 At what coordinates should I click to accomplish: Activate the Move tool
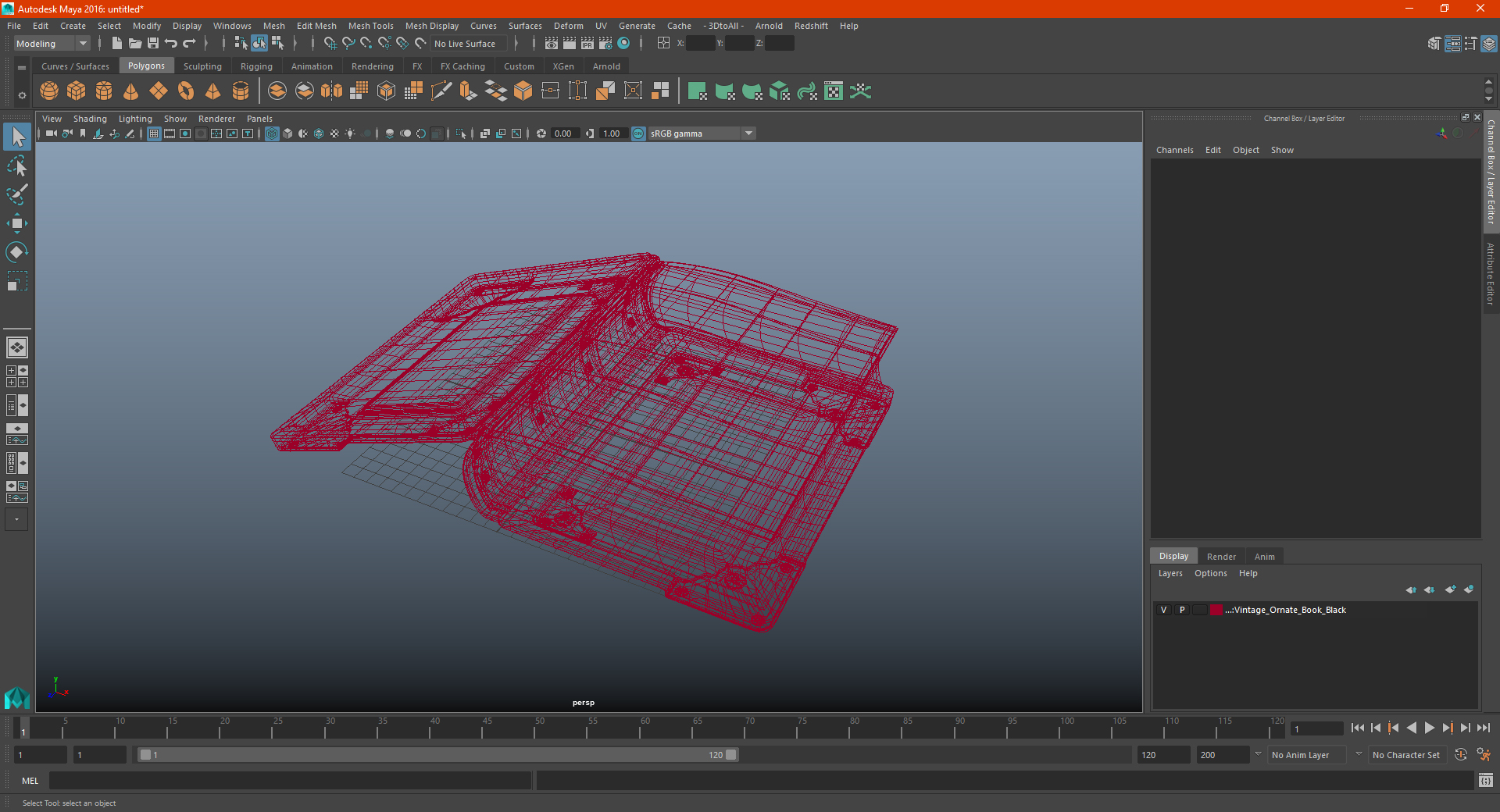tap(17, 223)
